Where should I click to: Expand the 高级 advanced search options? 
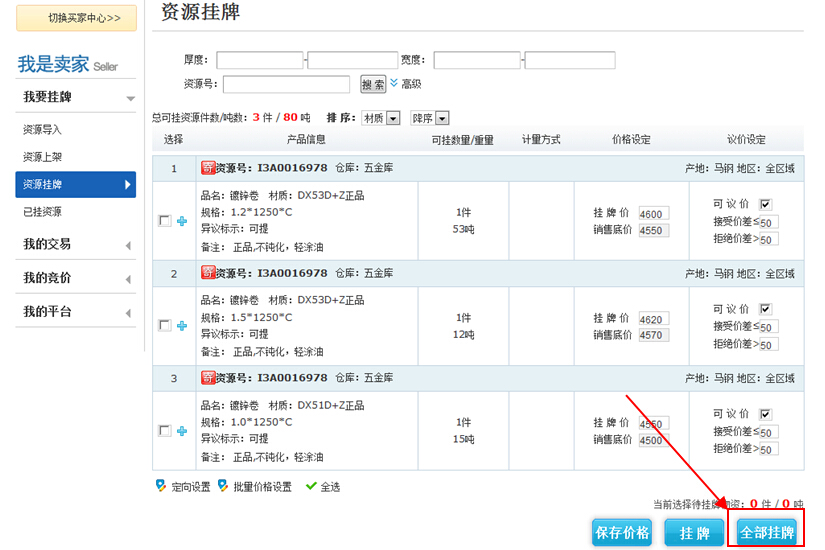405,84
